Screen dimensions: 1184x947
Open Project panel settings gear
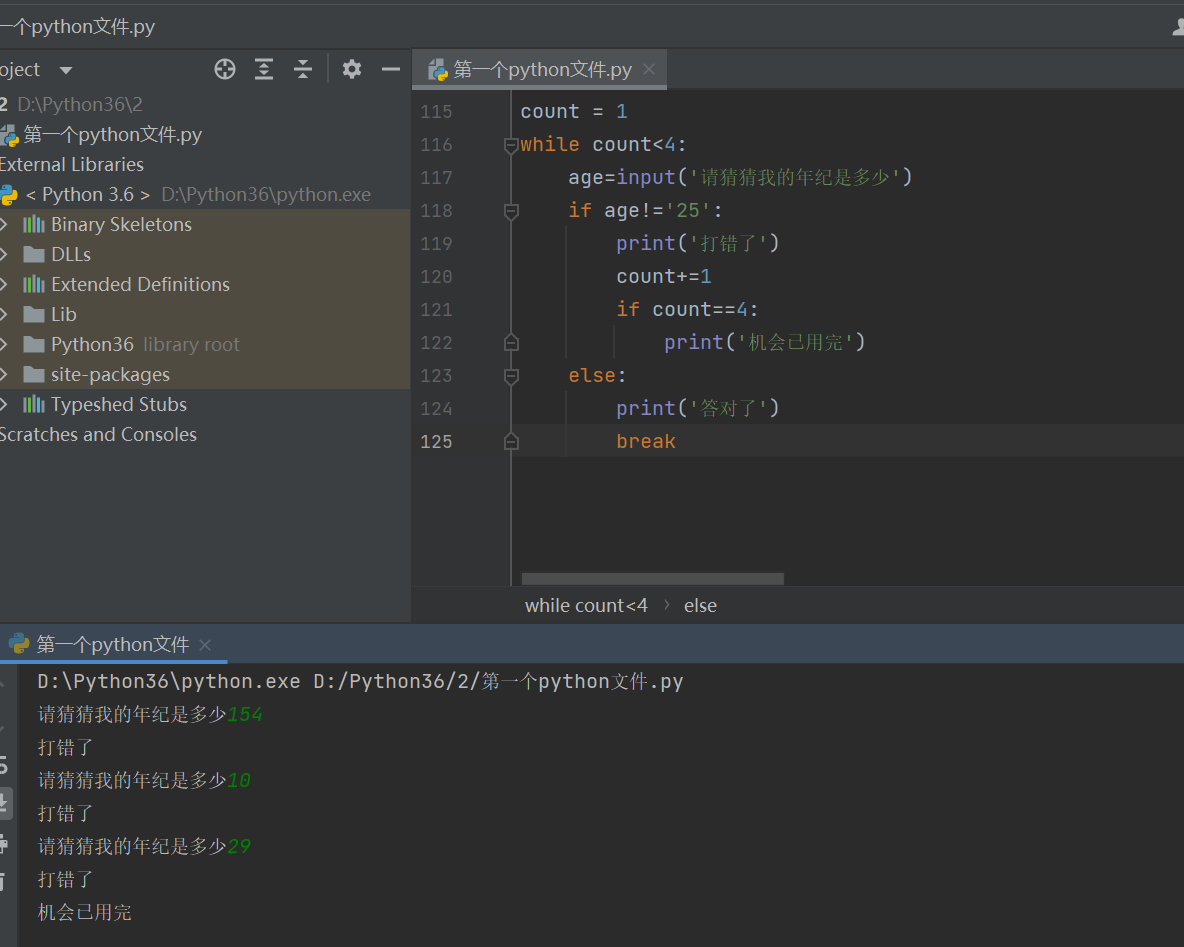351,69
